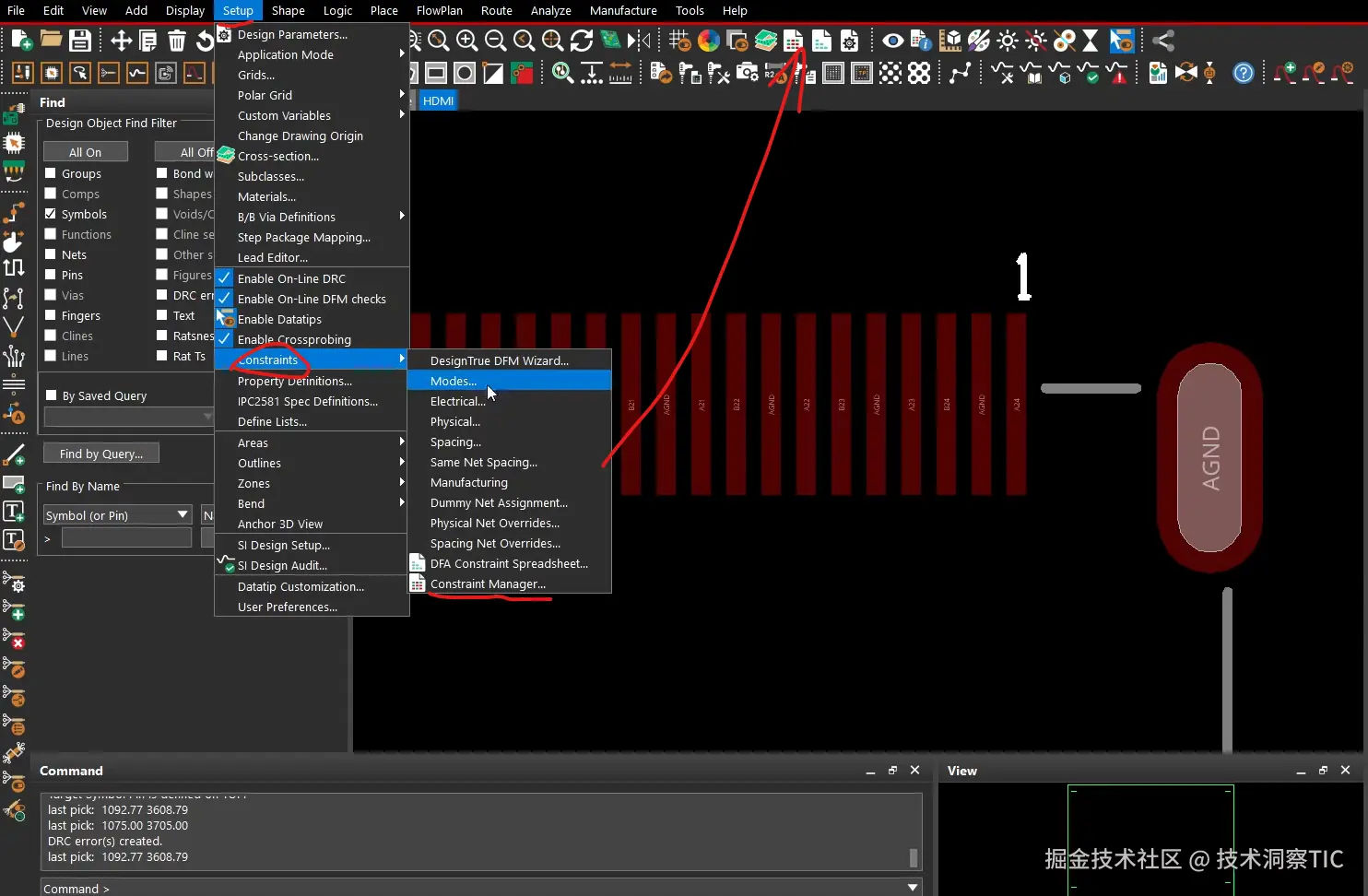
Task: Click the Command > input line
Action: tap(480, 888)
